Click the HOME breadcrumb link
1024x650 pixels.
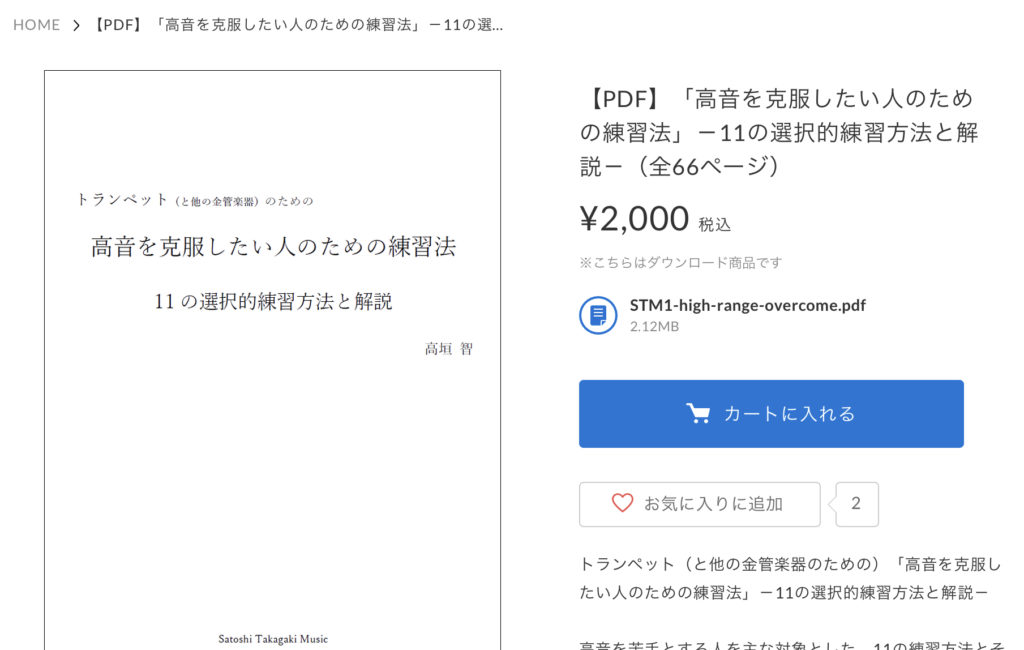point(37,25)
